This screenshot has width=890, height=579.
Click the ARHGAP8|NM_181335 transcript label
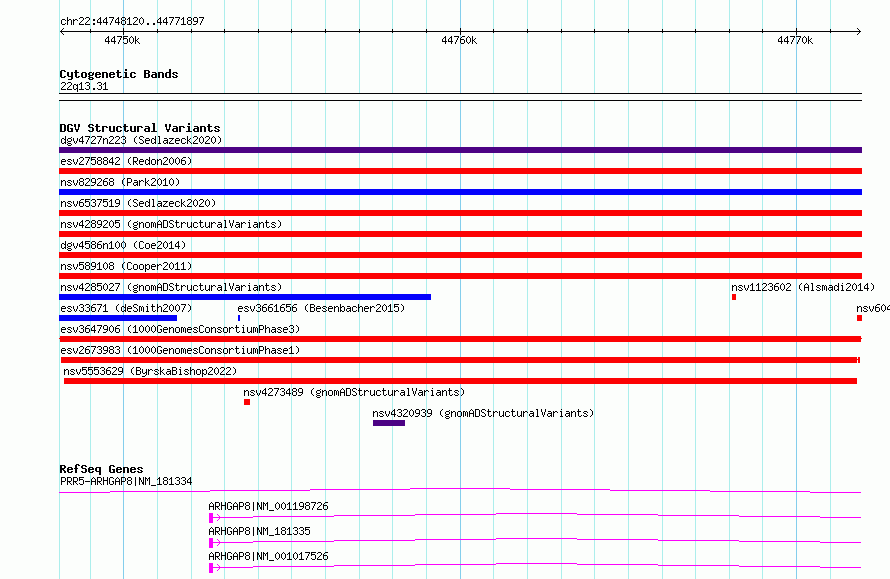[259, 531]
